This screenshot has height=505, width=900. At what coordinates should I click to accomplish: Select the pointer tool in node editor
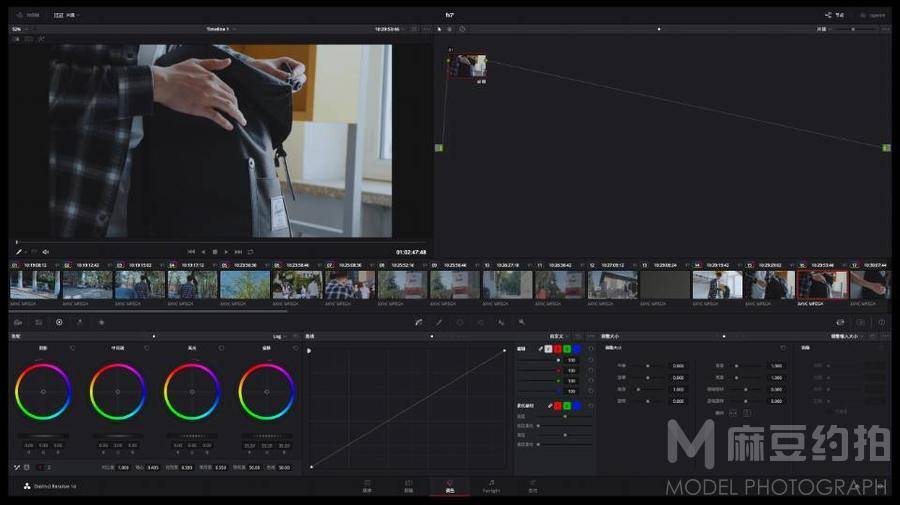[440, 29]
